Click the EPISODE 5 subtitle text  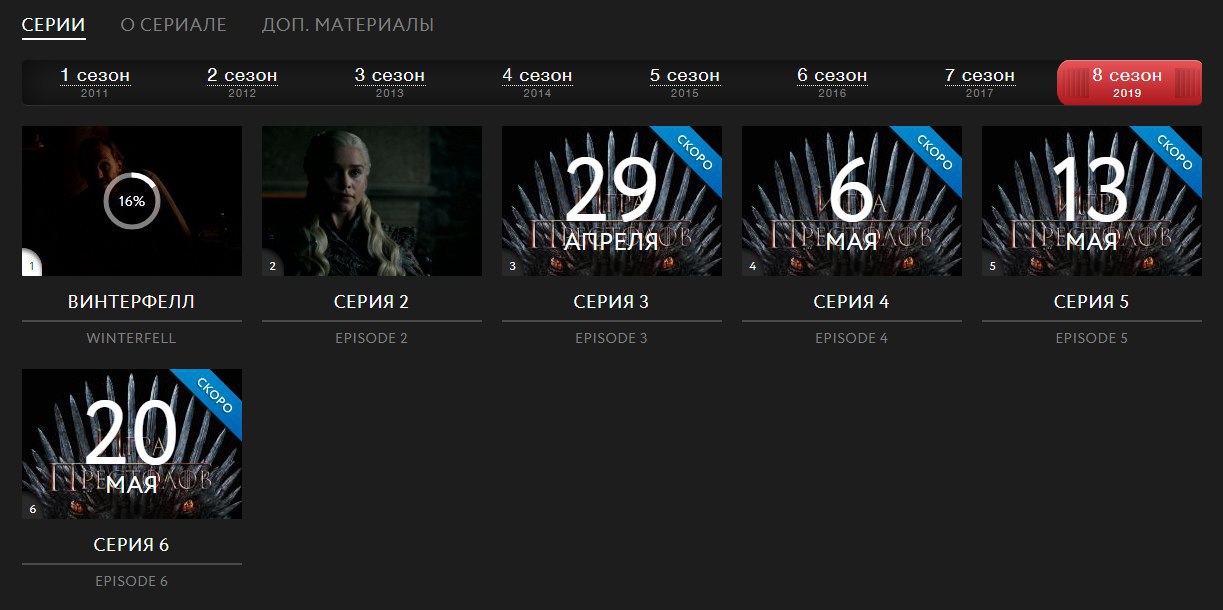click(x=1092, y=338)
